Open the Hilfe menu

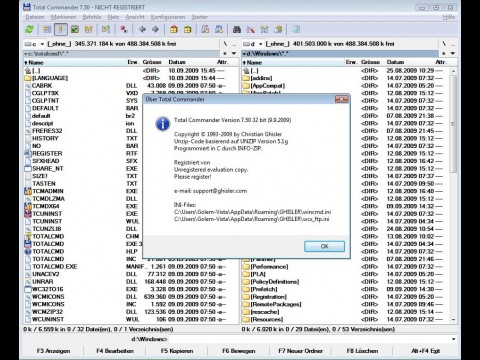[x=449, y=17]
